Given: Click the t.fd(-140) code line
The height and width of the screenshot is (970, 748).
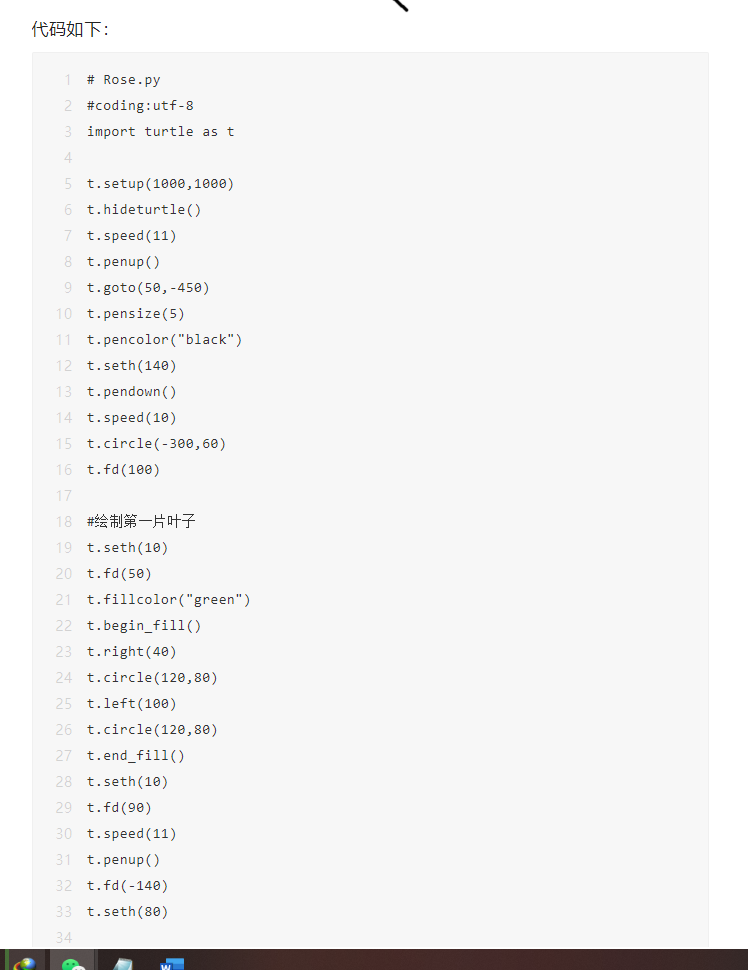Looking at the screenshot, I should (127, 886).
